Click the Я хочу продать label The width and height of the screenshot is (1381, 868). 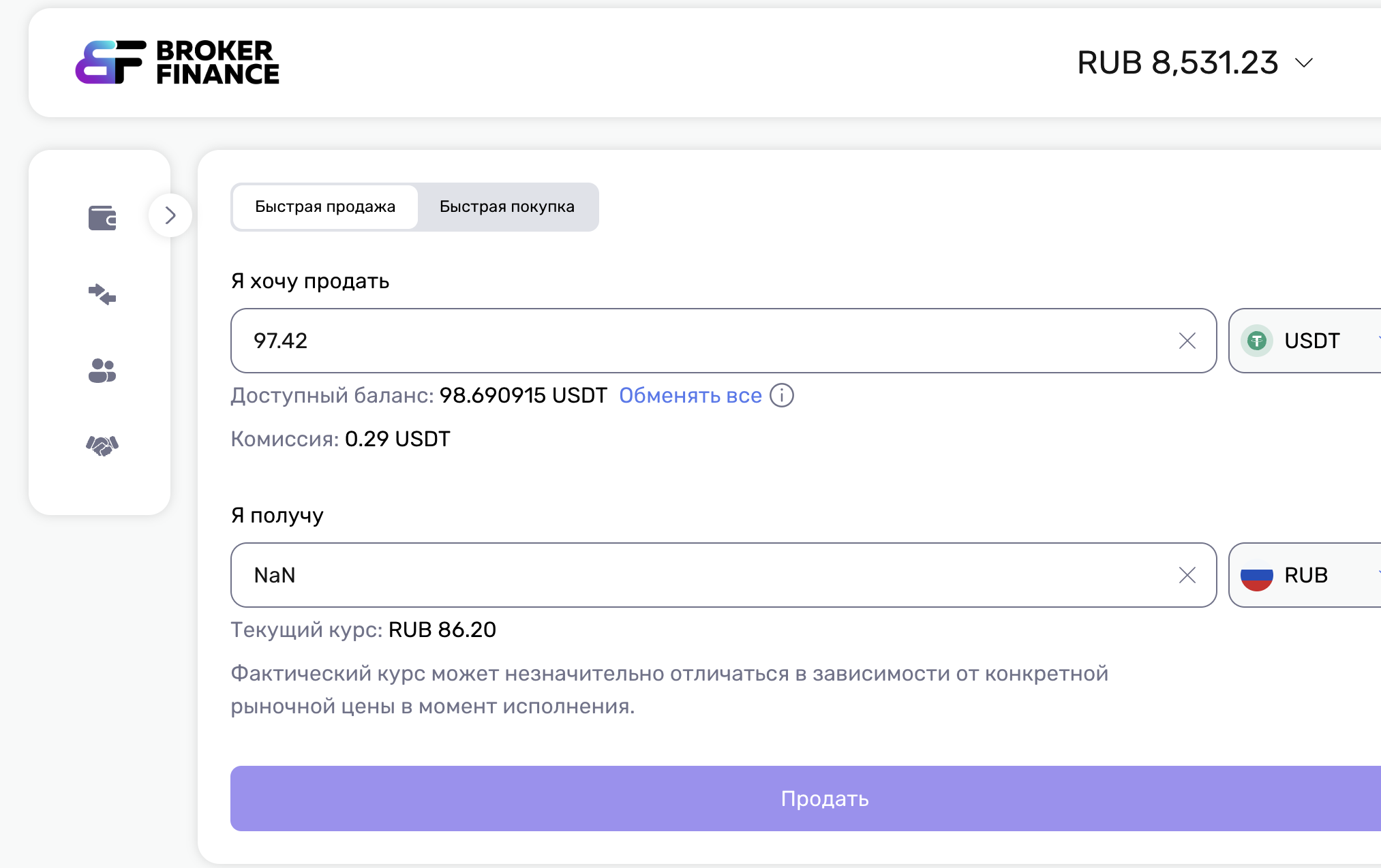(310, 281)
